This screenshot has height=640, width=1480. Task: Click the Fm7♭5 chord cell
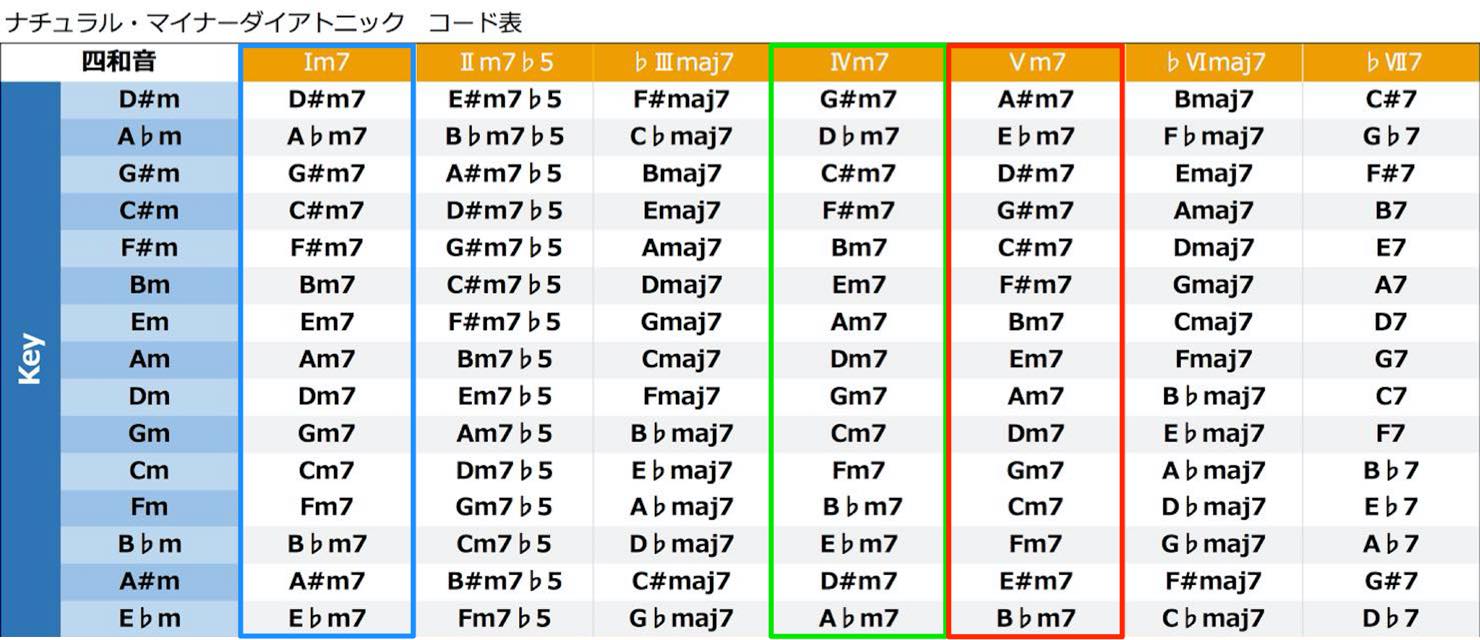point(504,618)
